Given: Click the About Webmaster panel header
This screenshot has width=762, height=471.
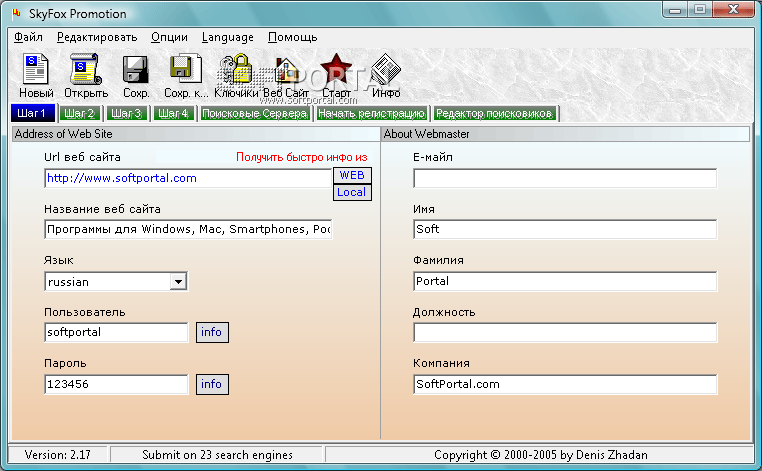Looking at the screenshot, I should pos(566,134).
